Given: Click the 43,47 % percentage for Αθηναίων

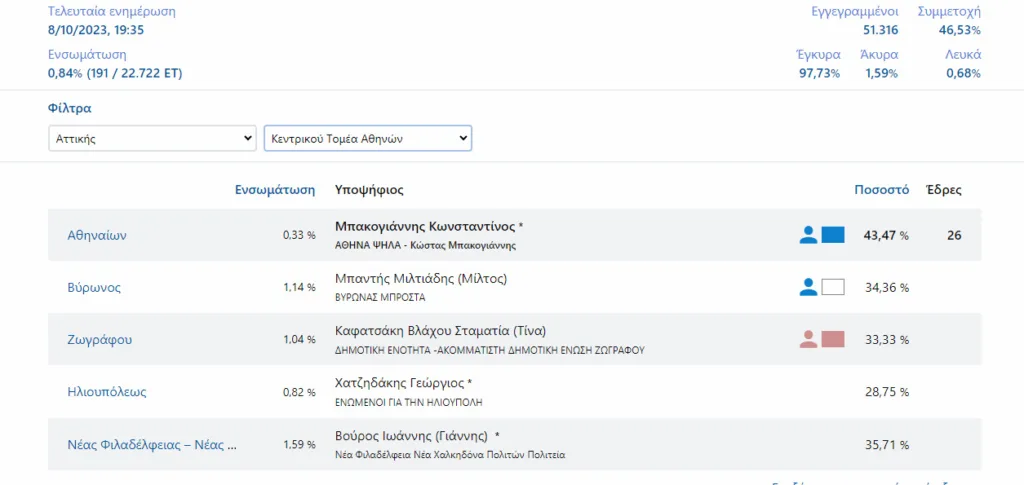Looking at the screenshot, I should (x=886, y=236).
